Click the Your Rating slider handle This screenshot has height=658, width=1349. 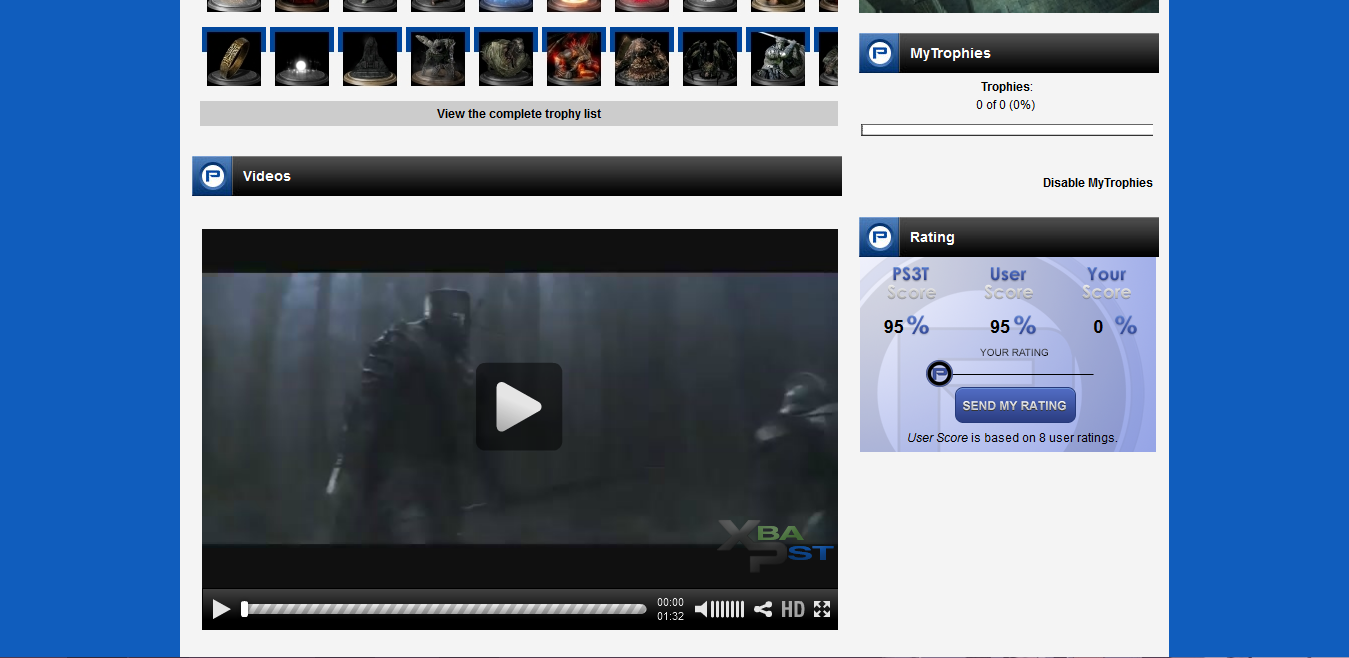click(x=939, y=374)
